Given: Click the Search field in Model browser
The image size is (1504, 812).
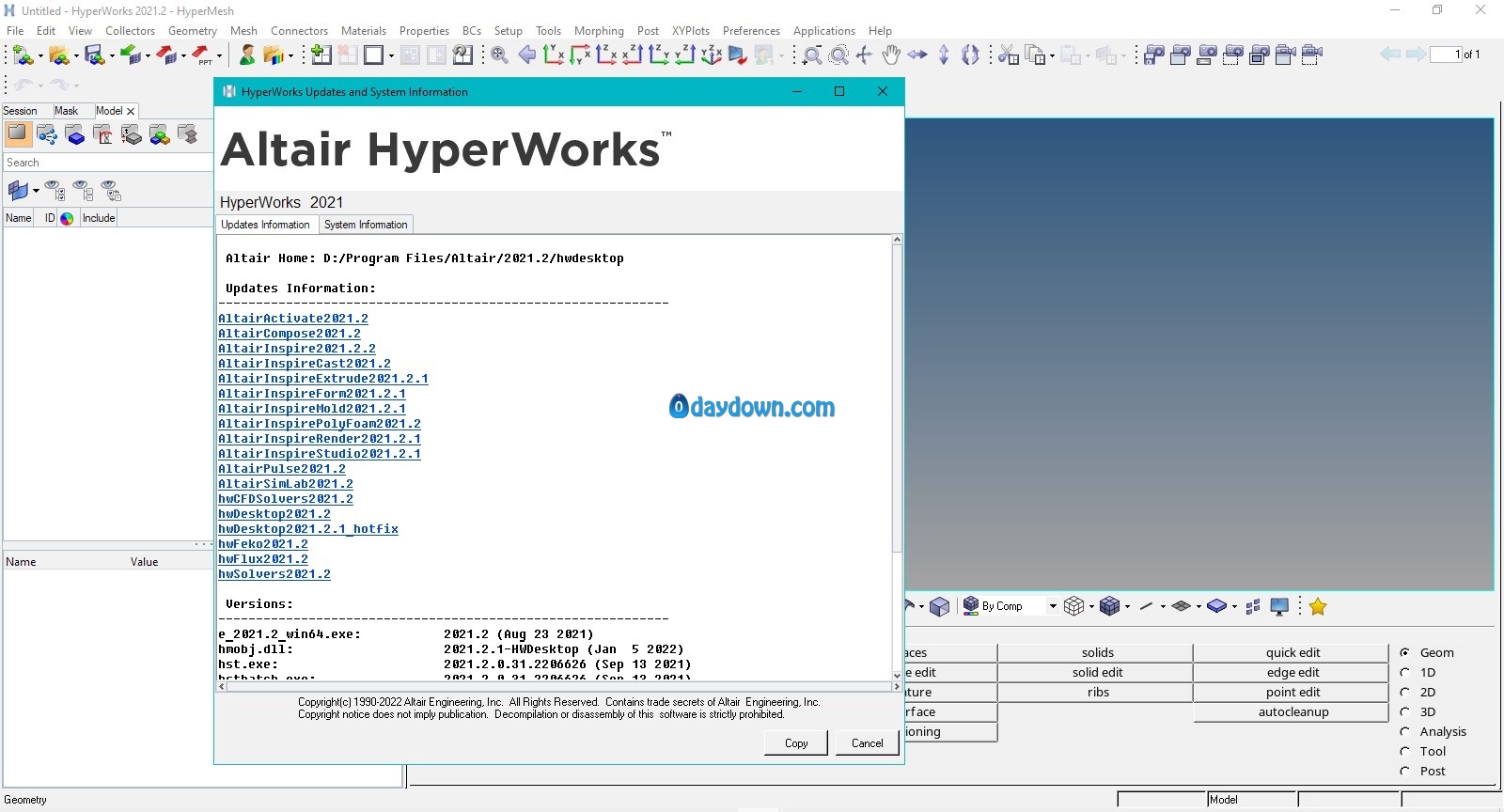Looking at the screenshot, I should point(107,163).
